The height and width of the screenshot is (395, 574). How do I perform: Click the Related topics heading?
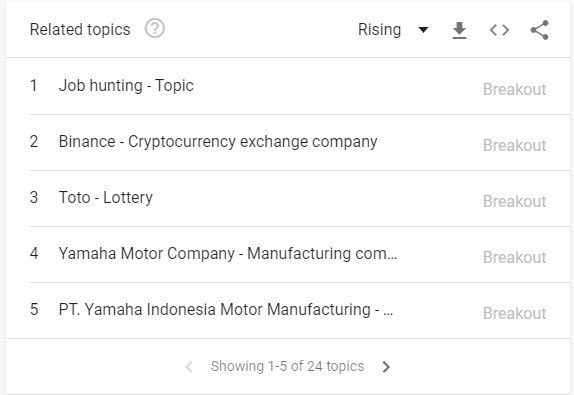coord(80,30)
